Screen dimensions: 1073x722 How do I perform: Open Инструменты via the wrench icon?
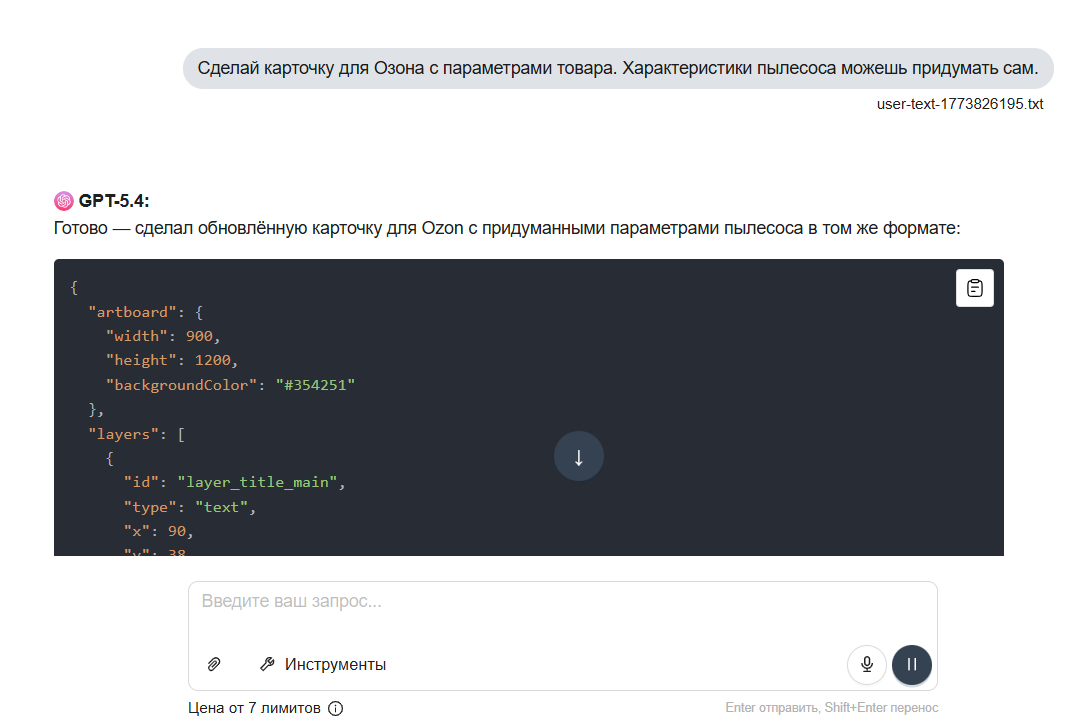pyautogui.click(x=268, y=664)
